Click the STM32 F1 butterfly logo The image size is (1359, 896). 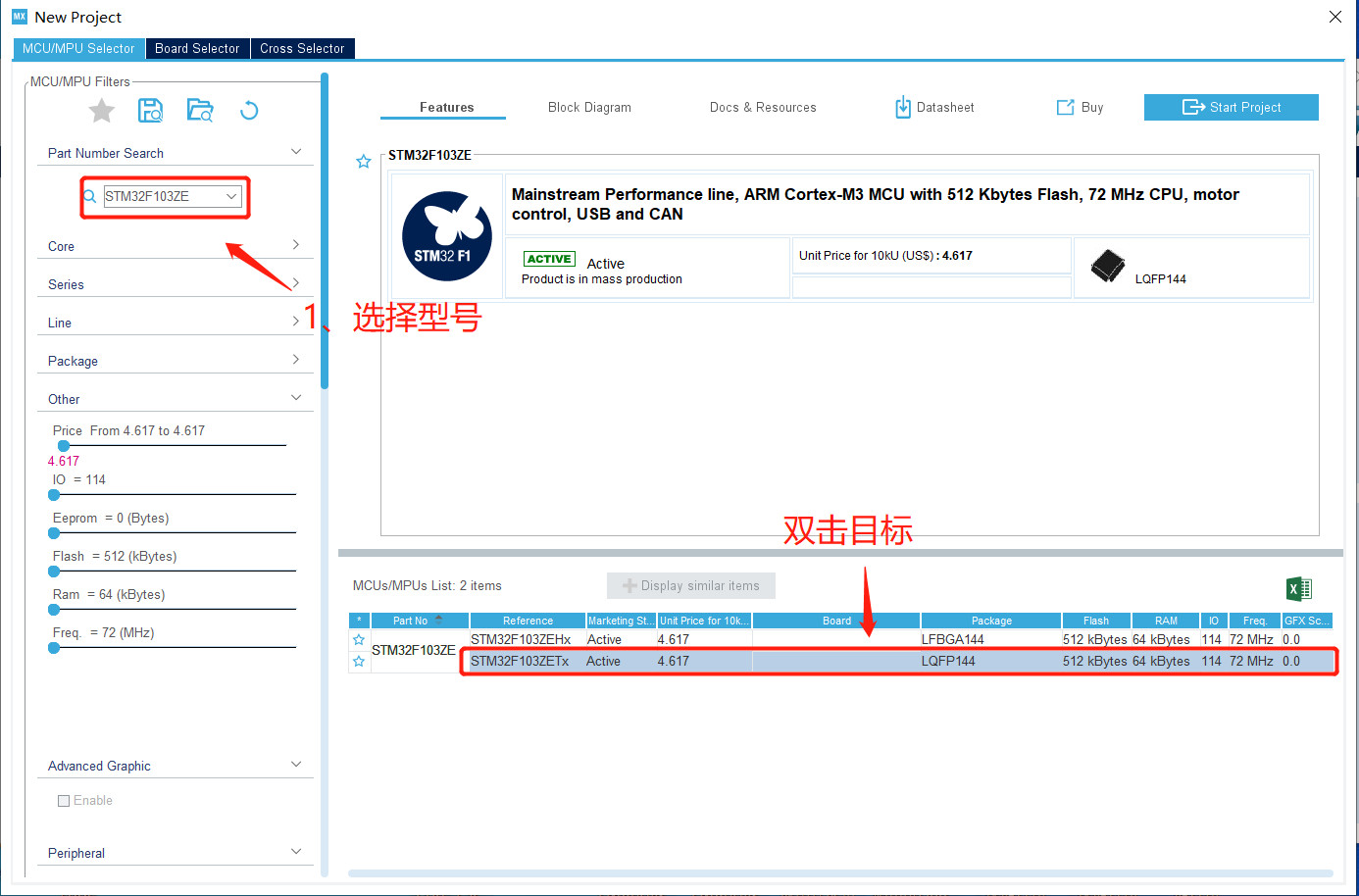pyautogui.click(x=448, y=236)
